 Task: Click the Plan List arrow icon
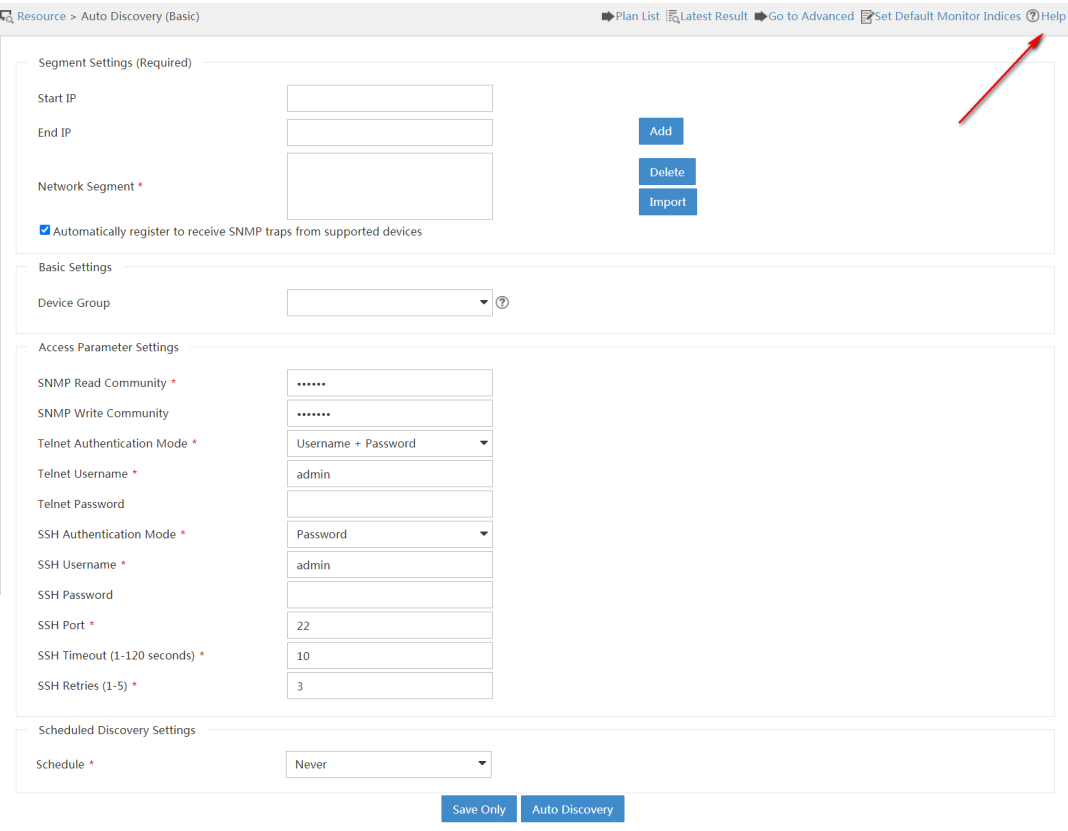607,17
